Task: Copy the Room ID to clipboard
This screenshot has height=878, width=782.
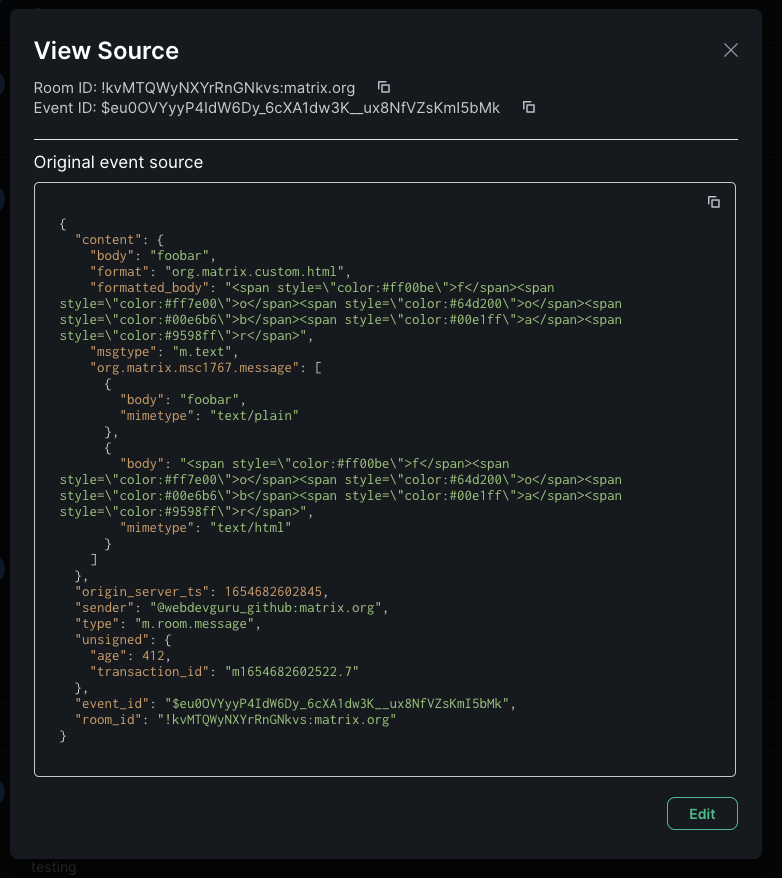Action: pyautogui.click(x=383, y=87)
